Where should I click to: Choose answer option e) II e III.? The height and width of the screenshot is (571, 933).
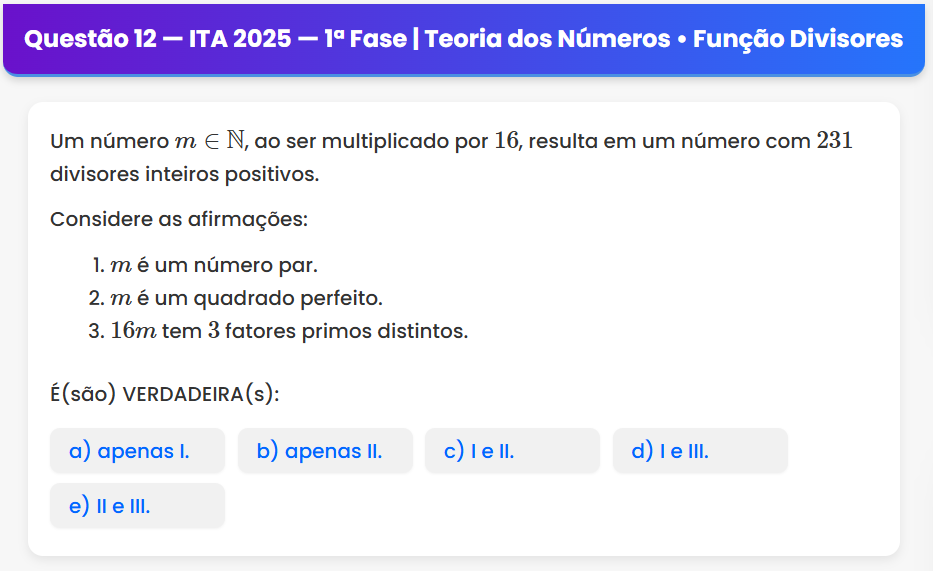137,506
